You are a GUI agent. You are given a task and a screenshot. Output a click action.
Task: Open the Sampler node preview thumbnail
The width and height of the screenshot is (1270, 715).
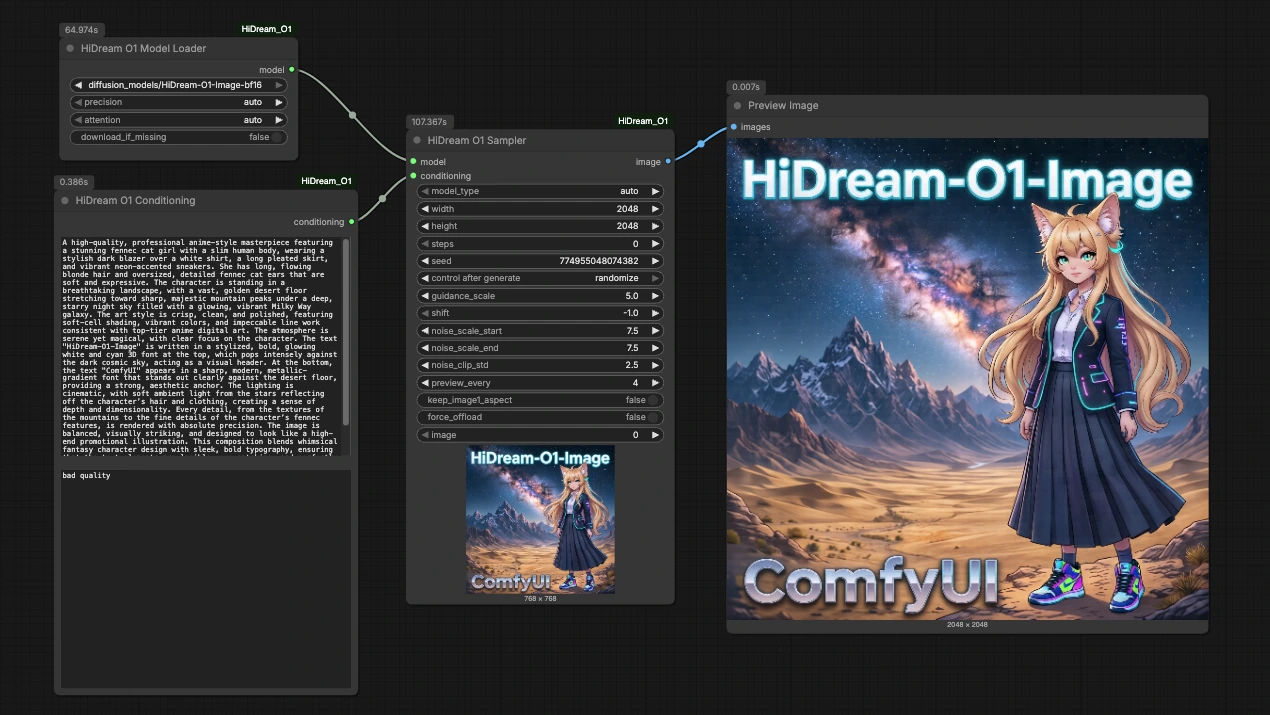(540, 519)
